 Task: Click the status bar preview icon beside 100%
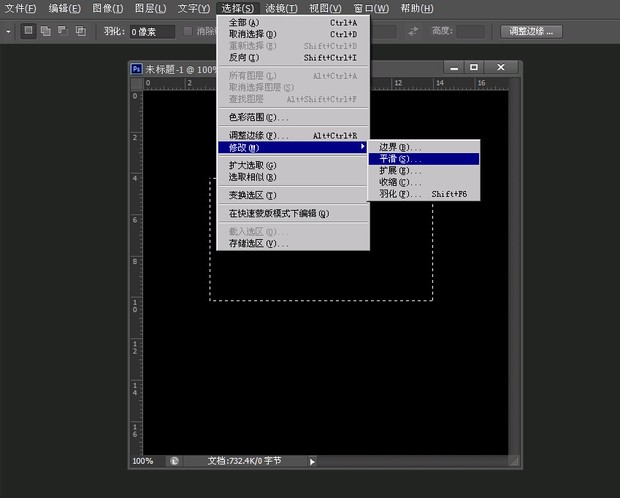tap(174, 461)
